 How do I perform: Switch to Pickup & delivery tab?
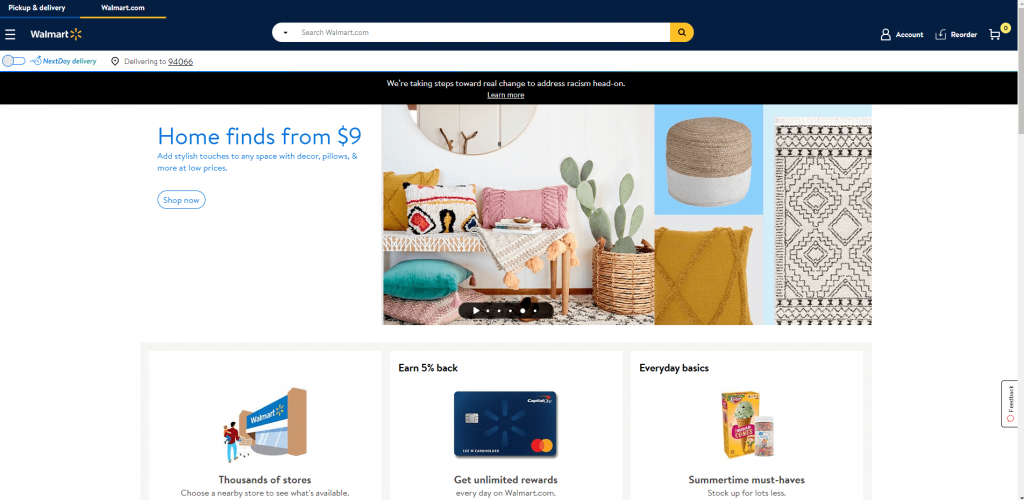pyautogui.click(x=37, y=8)
